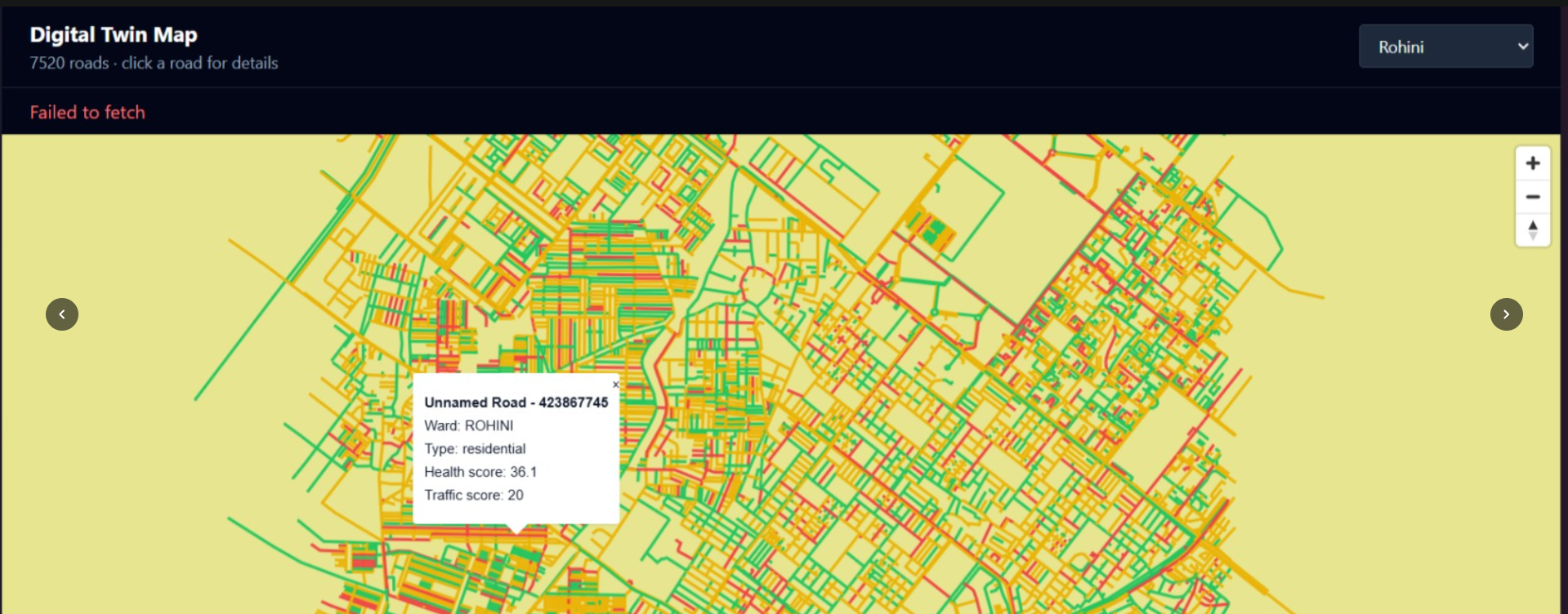This screenshot has height=614, width=1568.
Task: Select popup heading Unnamed Road - 423867745
Action: pyautogui.click(x=516, y=403)
